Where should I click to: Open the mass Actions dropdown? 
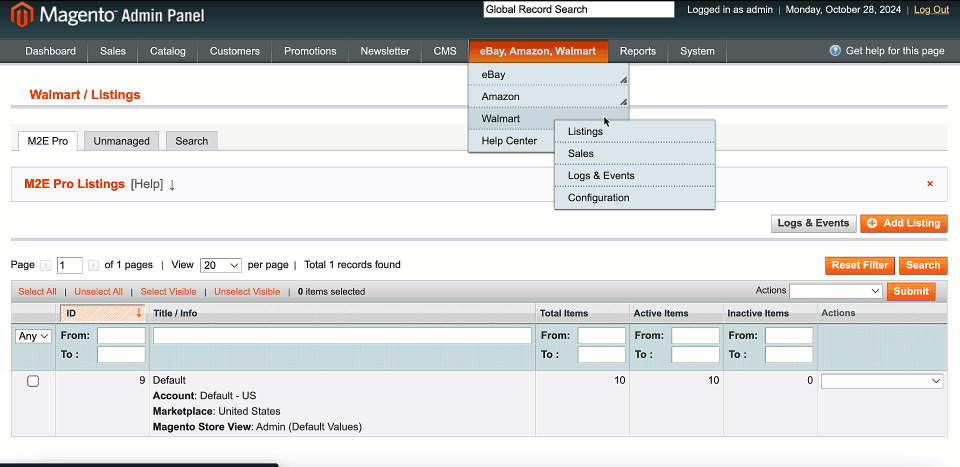[x=835, y=291]
